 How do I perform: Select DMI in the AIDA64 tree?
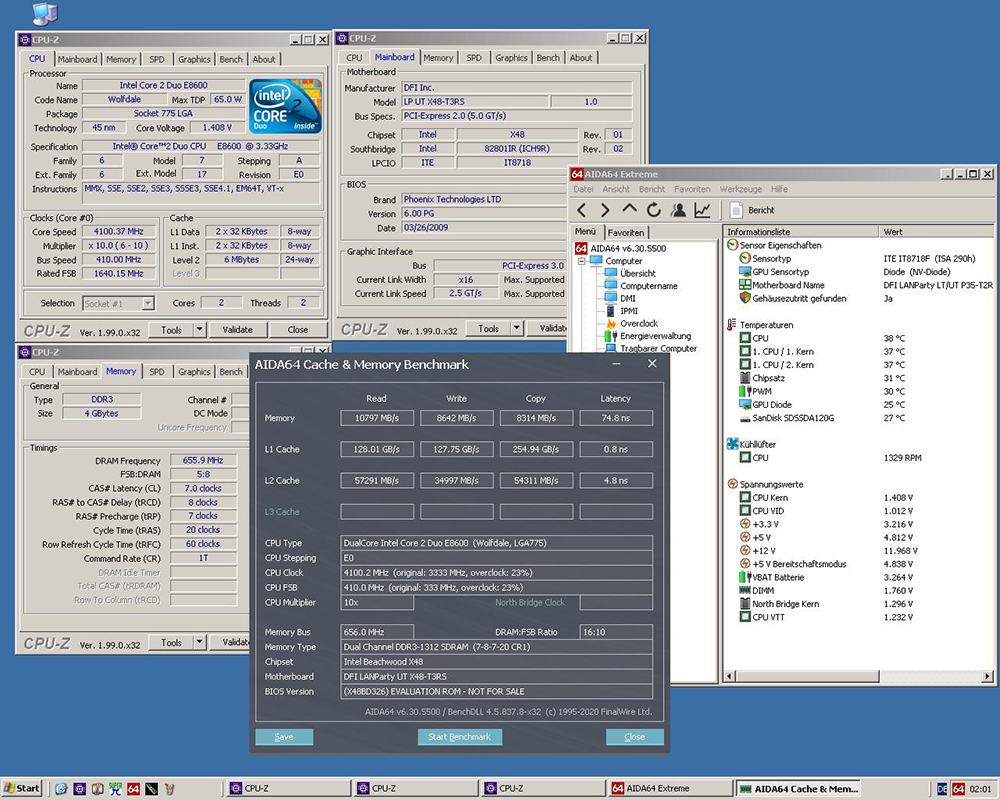620,298
